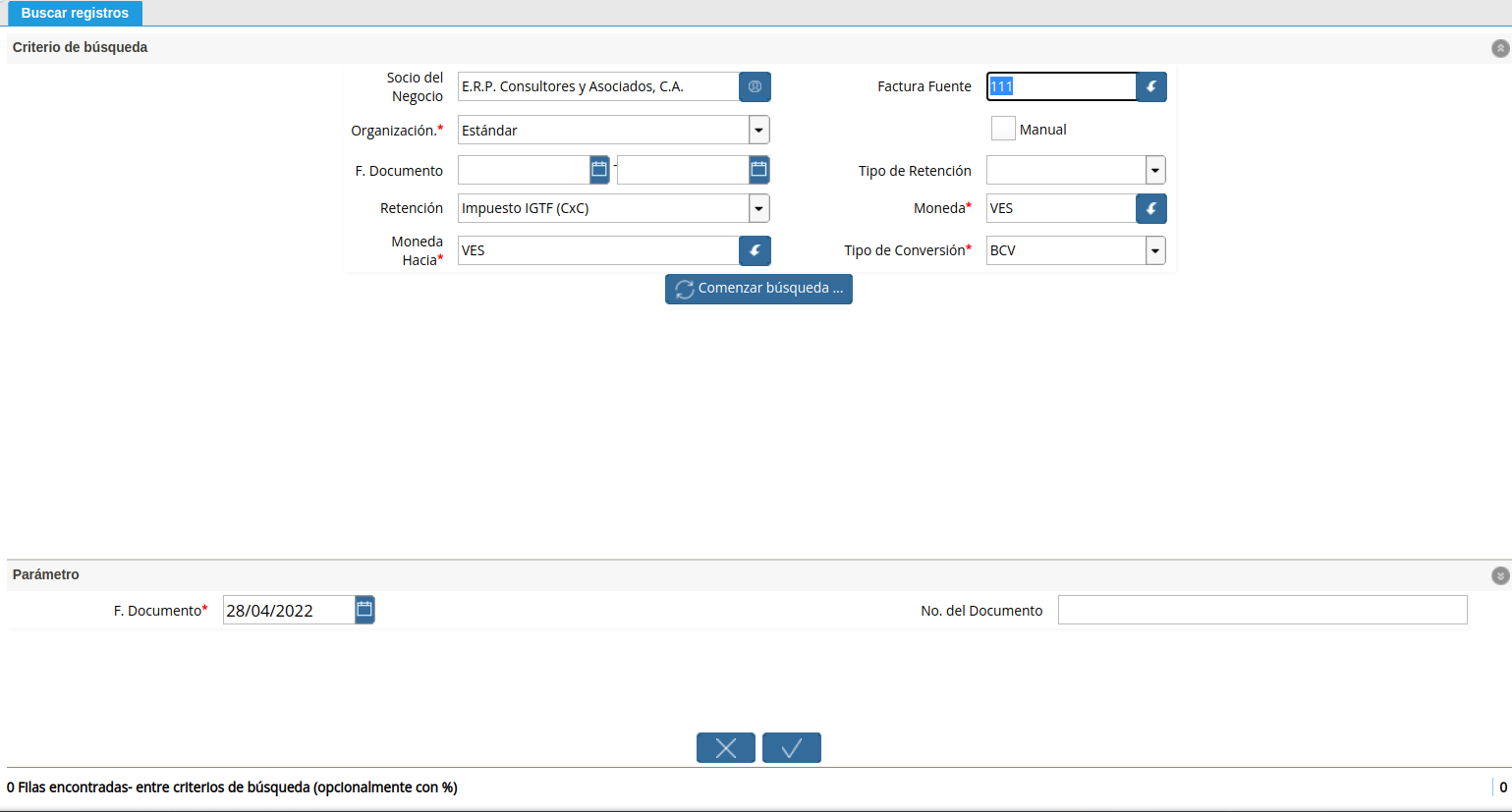Cancel with the X button
Image resolution: width=1512 pixels, height=812 pixels.
coord(726,748)
